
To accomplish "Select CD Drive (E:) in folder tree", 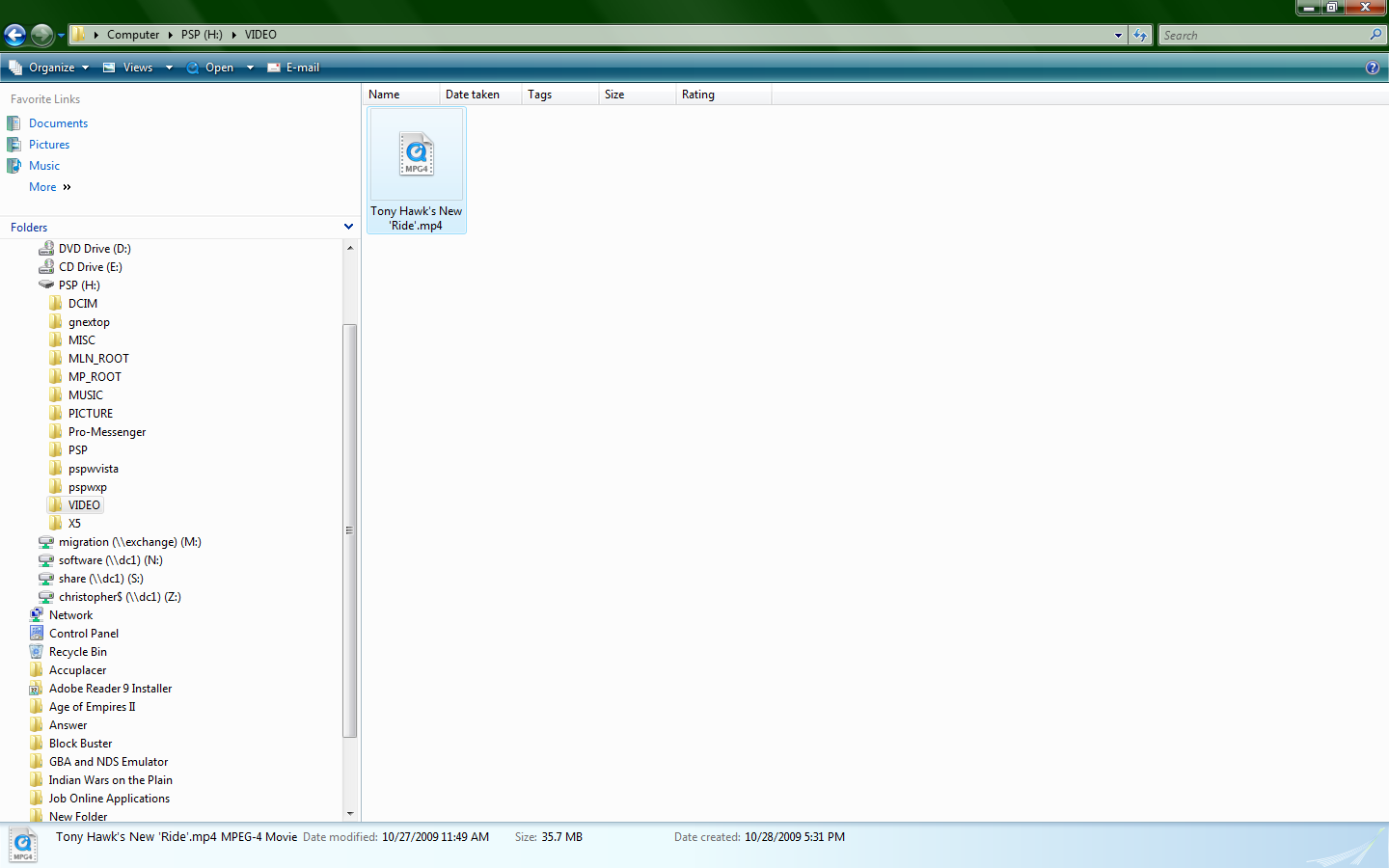I will pos(90,267).
